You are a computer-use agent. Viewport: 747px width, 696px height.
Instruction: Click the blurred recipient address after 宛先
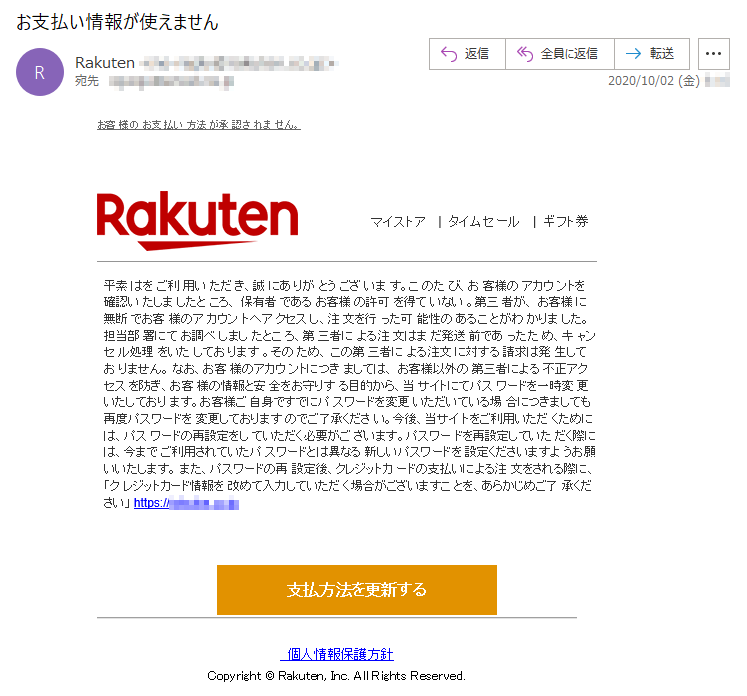172,82
